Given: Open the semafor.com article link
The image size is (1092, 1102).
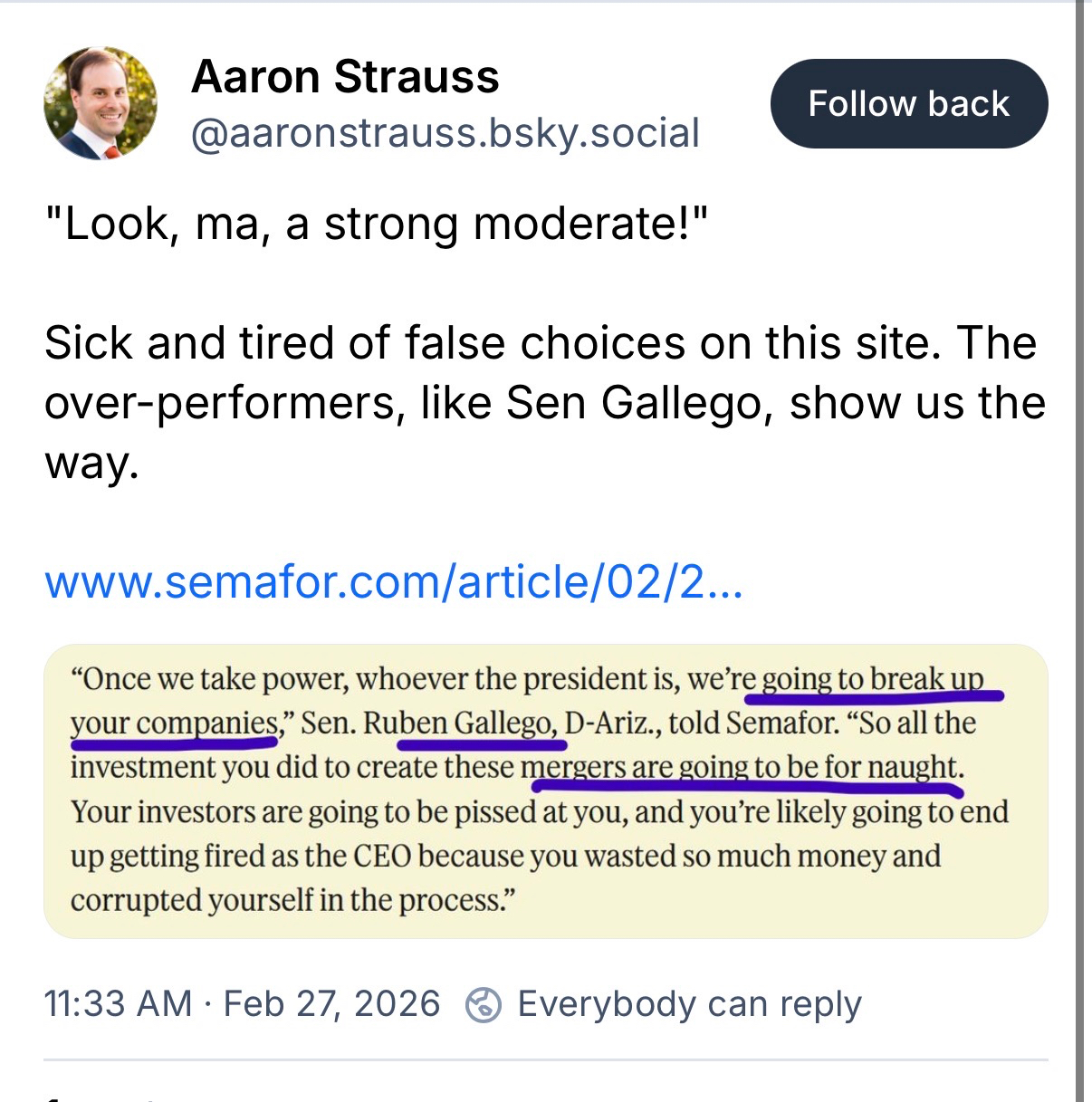Looking at the screenshot, I should 394,581.
